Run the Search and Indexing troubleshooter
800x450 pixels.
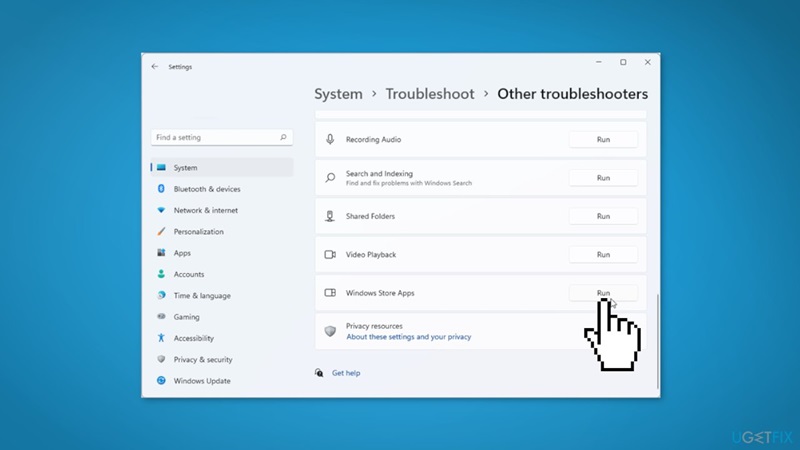[x=603, y=178]
